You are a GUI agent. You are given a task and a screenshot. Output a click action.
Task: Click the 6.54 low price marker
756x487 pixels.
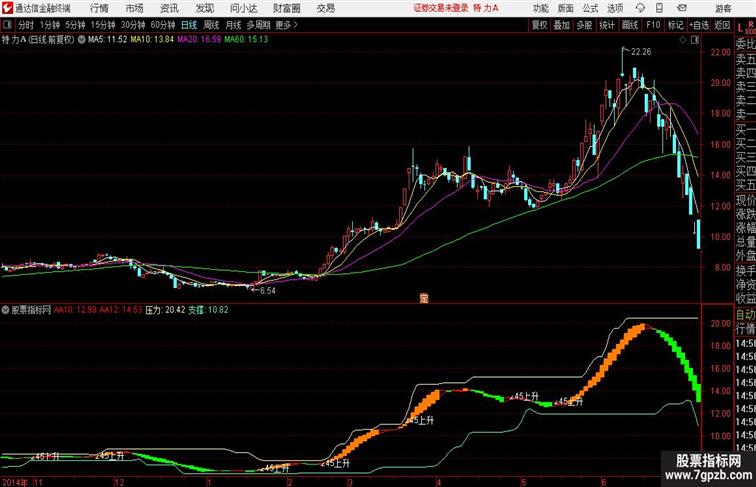coord(268,290)
